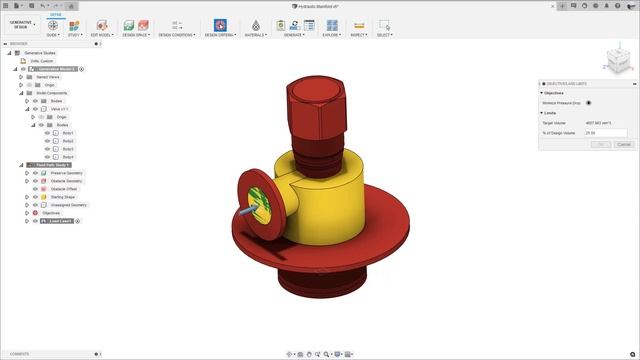The image size is (640, 360).
Task: Toggle visibility of Obstacle Geometry
Action: pos(35,181)
